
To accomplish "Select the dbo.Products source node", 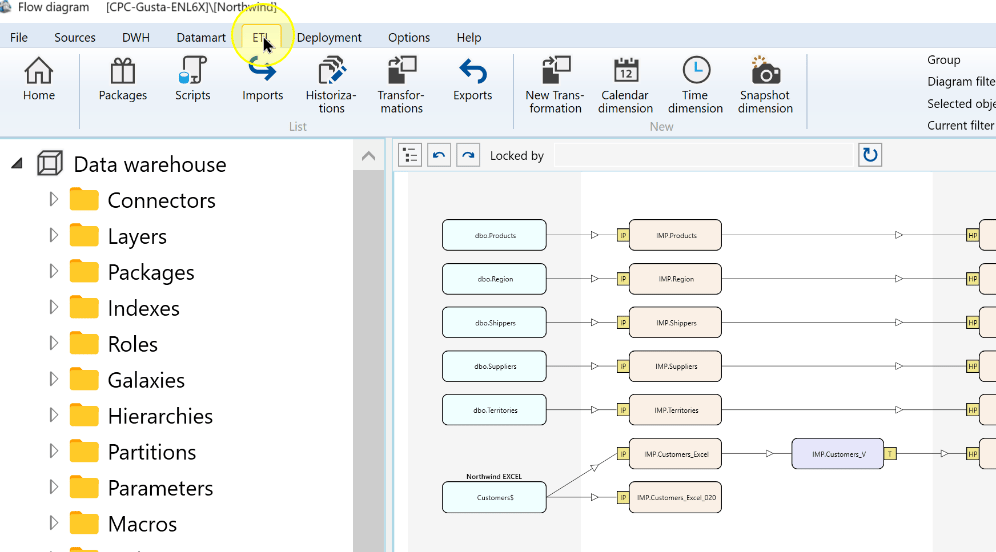I will tap(494, 235).
